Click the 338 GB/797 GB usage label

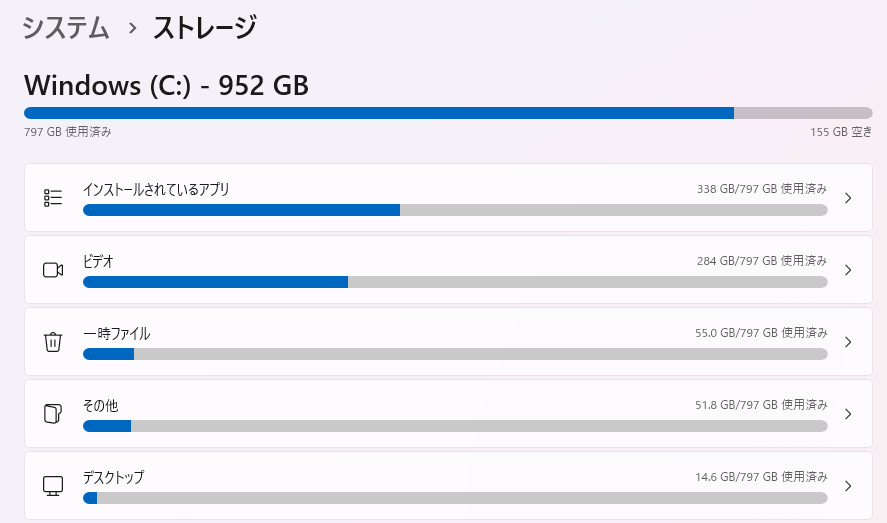pyautogui.click(x=761, y=189)
